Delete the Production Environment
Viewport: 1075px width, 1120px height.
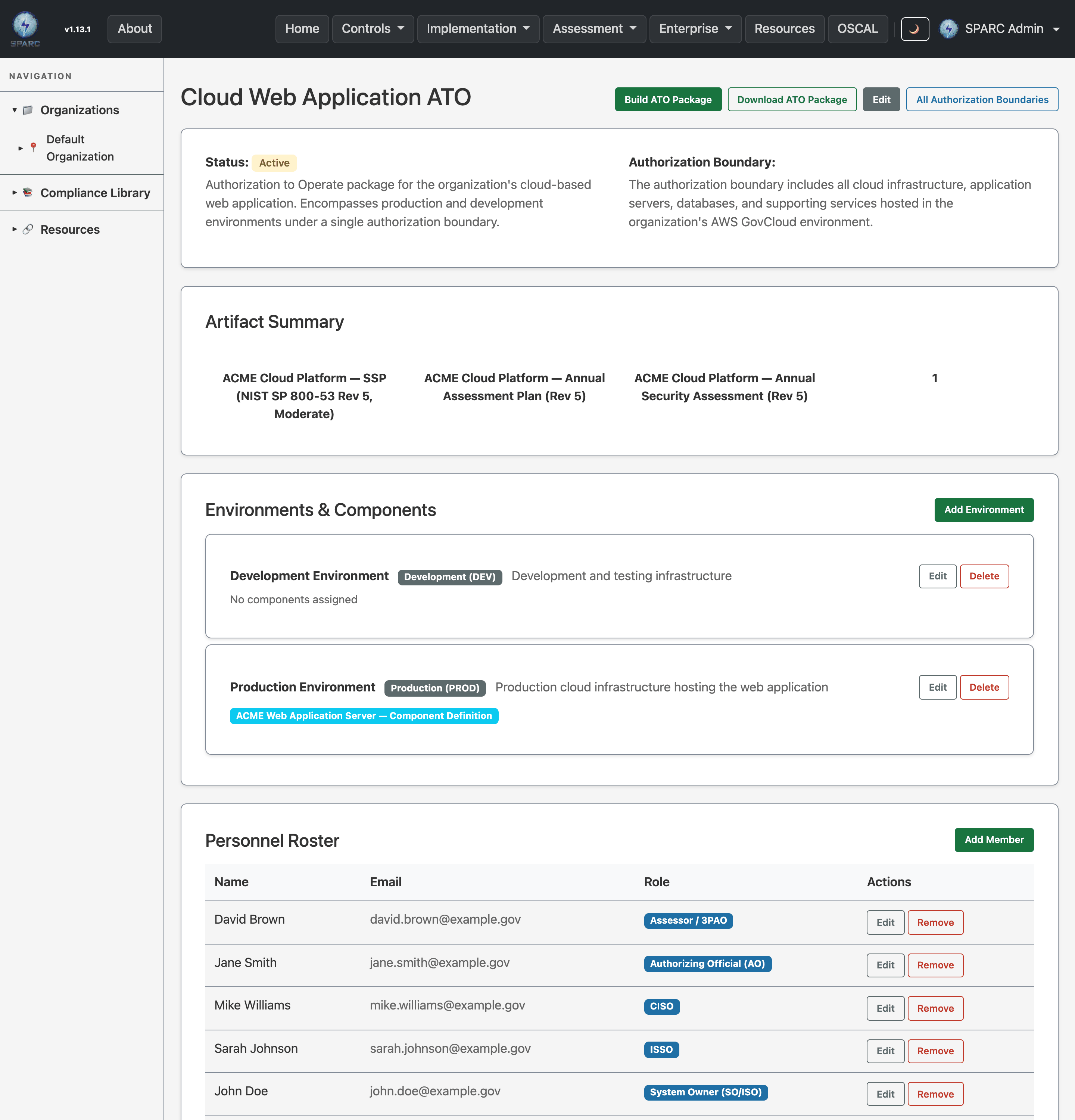984,687
